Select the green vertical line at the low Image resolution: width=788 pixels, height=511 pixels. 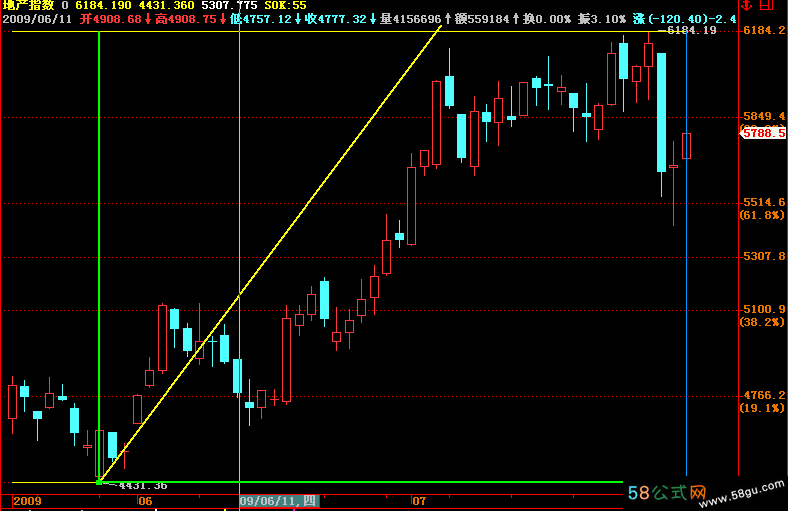[99, 256]
